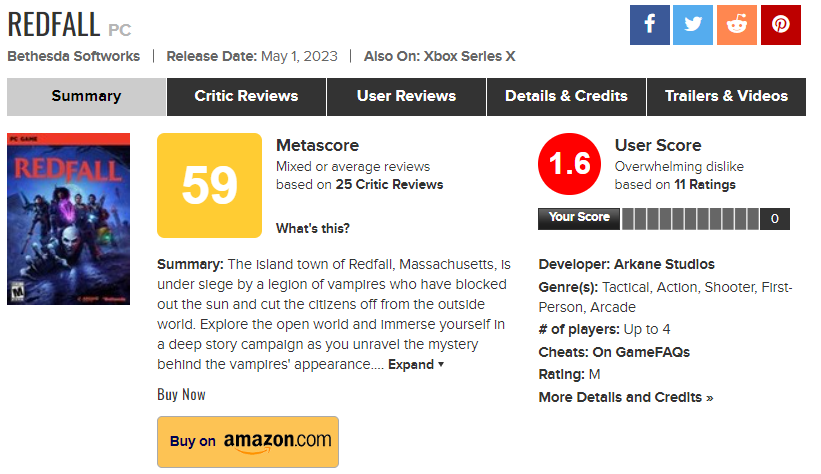Viewport: 821px width, 474px height.
Task: Open the User Reviews tab
Action: (406, 96)
